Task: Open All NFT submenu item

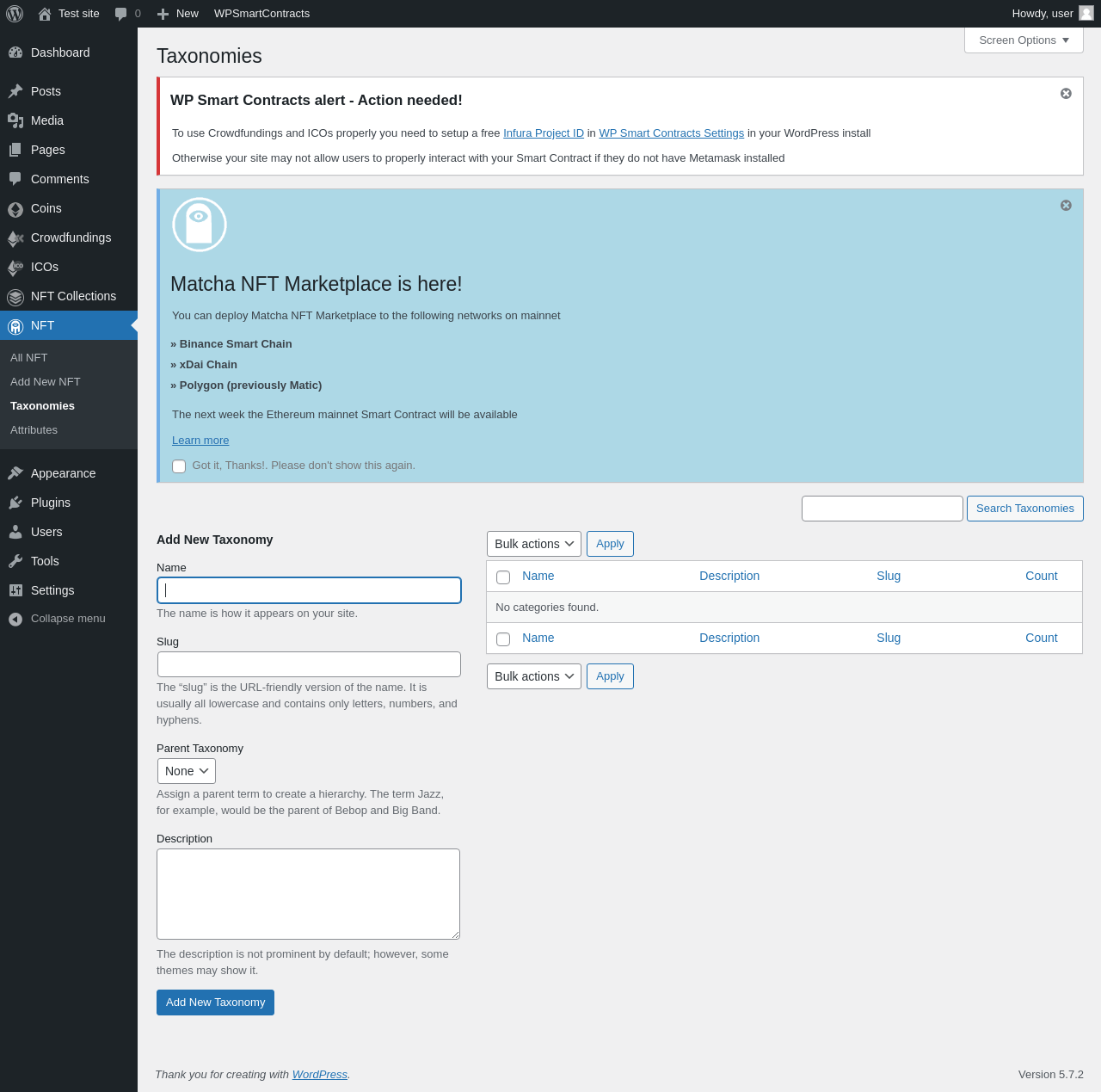Action: (x=29, y=357)
